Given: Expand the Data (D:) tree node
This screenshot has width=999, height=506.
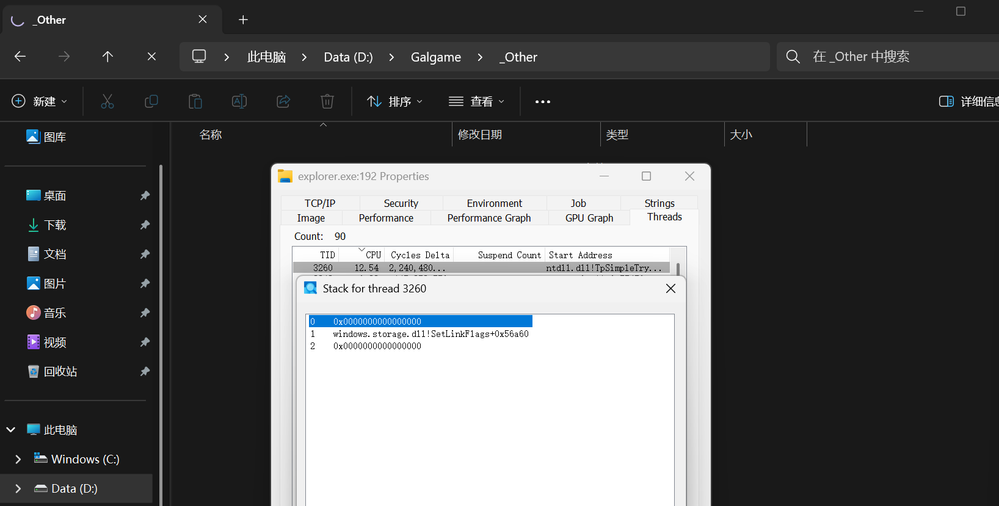Looking at the screenshot, I should (18, 489).
